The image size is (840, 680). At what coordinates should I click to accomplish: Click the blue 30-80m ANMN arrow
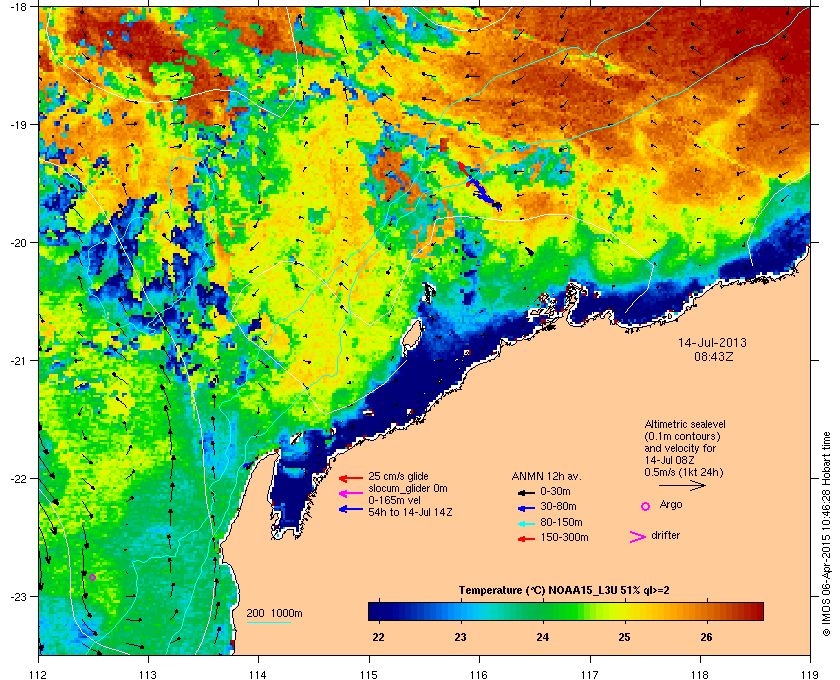[x=527, y=508]
